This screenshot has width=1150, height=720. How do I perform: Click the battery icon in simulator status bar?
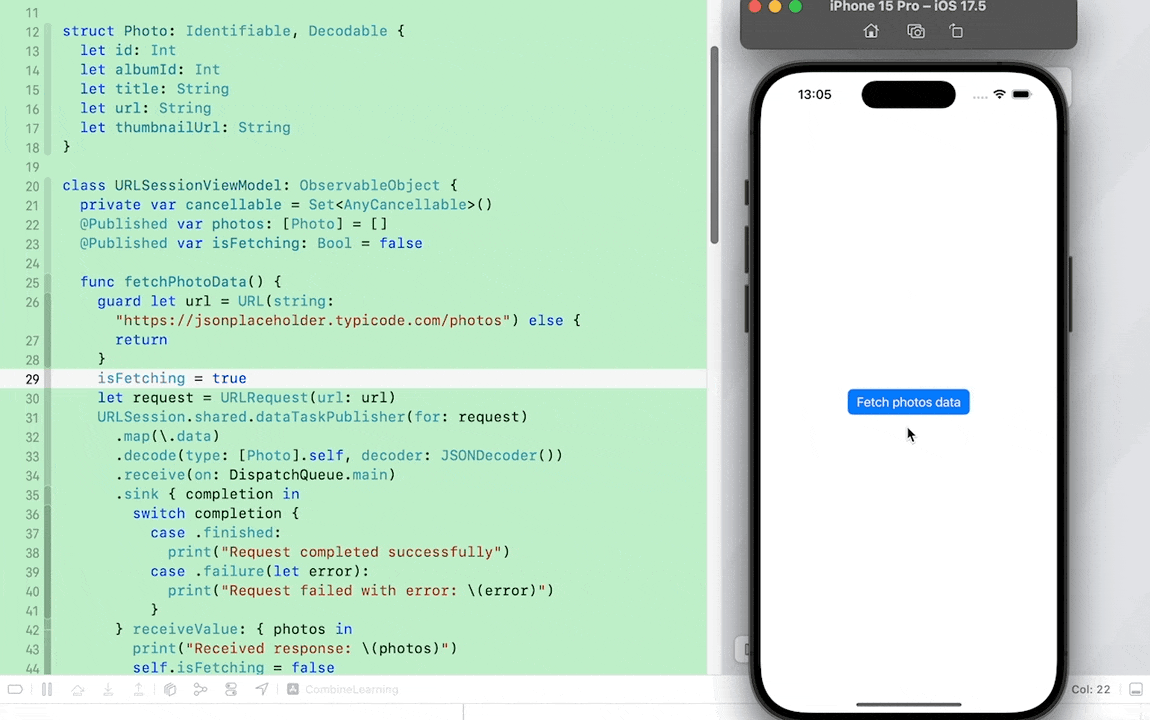click(x=1021, y=95)
